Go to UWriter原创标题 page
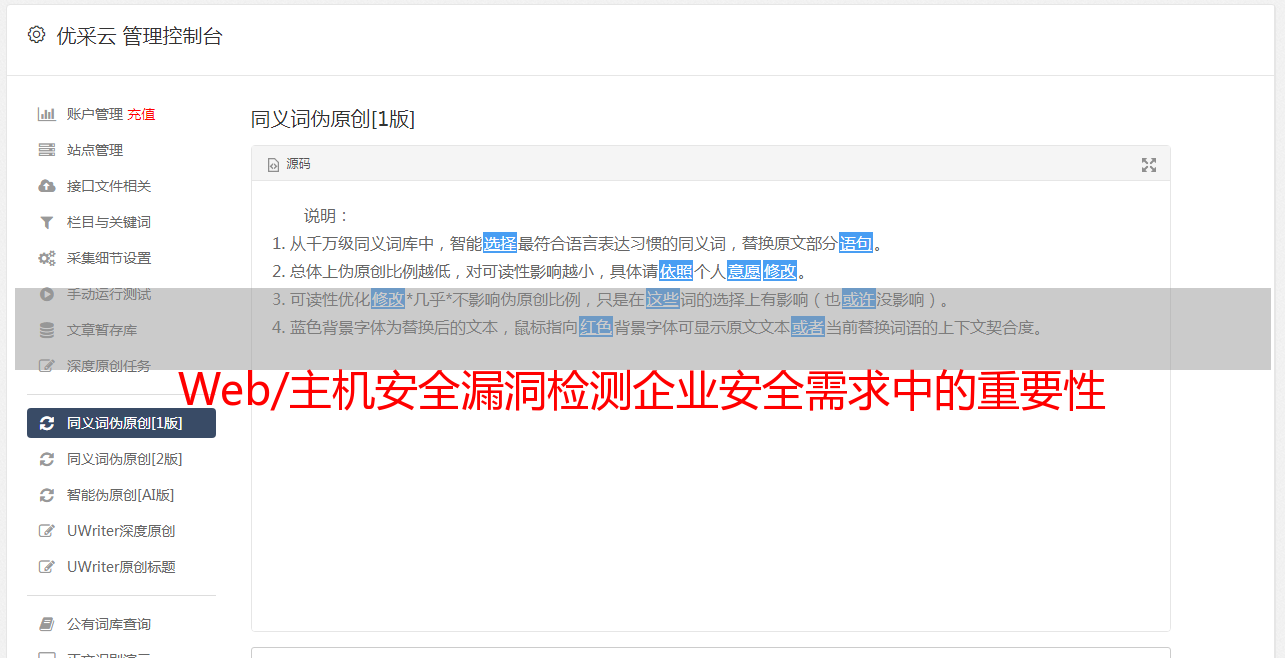The width and height of the screenshot is (1285, 658). pos(121,567)
